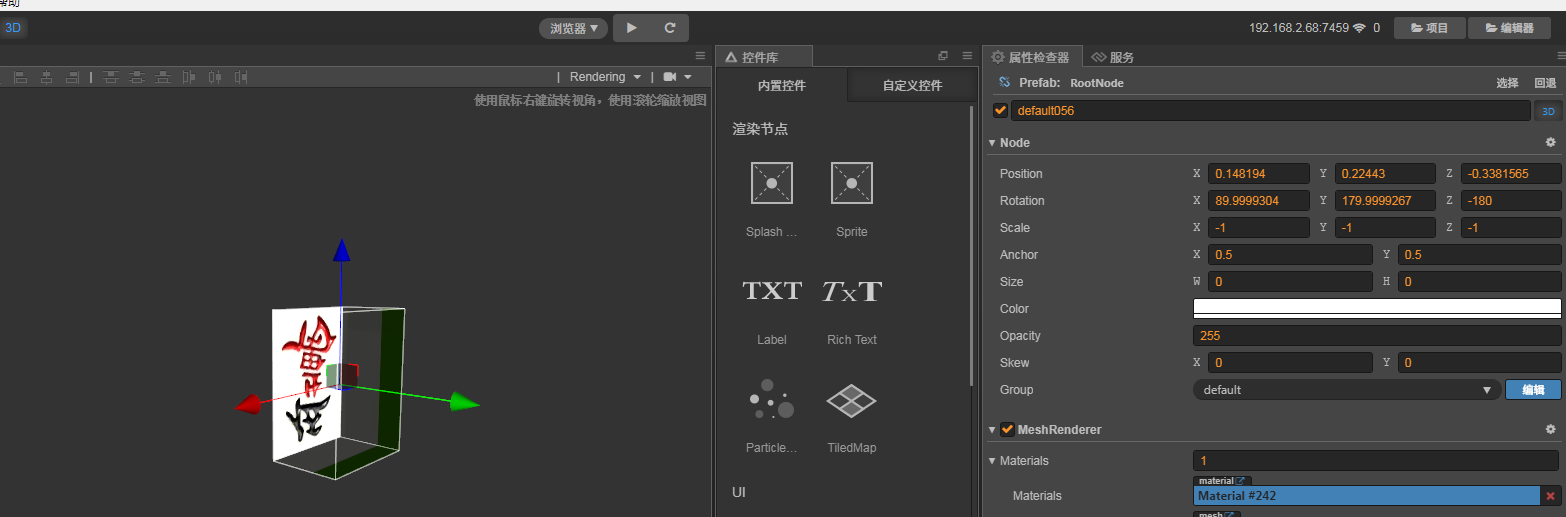Open the camera dropdown in scene toolbar

pos(677,77)
